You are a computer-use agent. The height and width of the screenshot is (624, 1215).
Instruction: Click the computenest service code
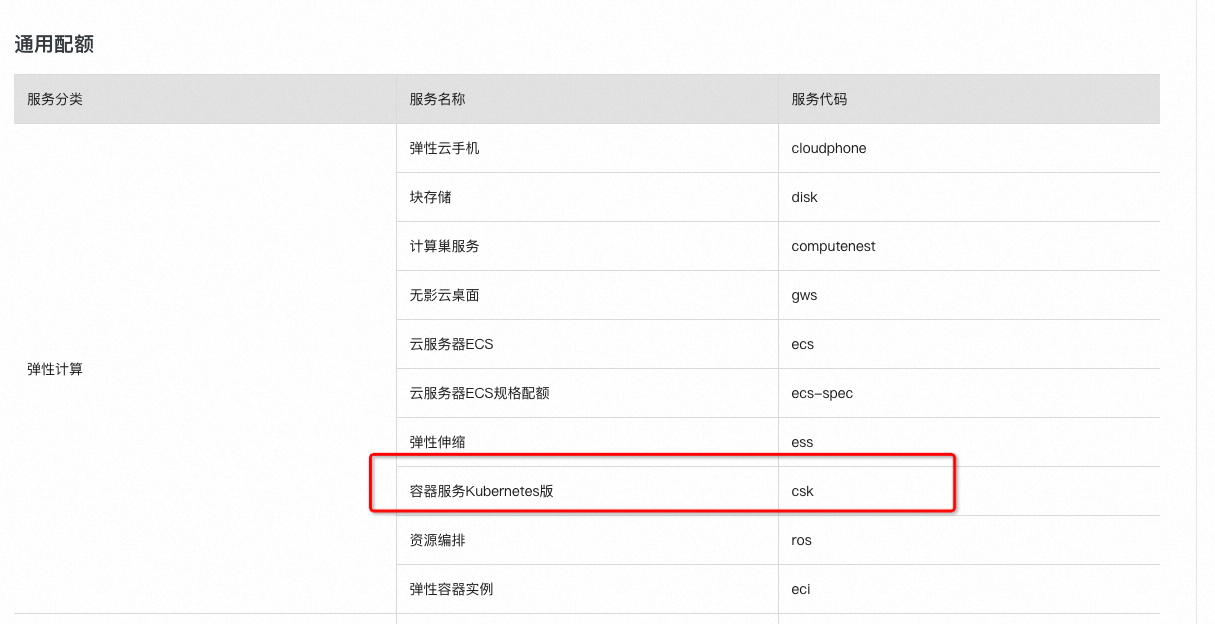pos(833,246)
